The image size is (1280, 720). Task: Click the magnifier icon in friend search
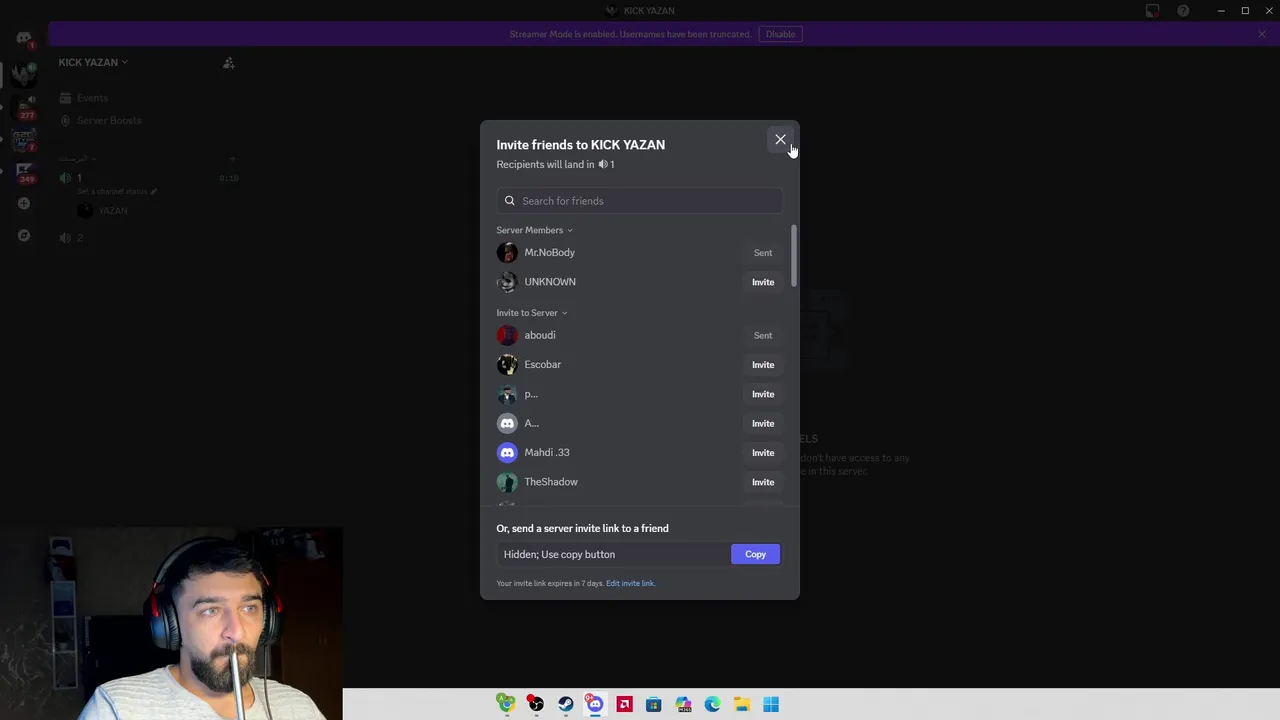(x=510, y=201)
